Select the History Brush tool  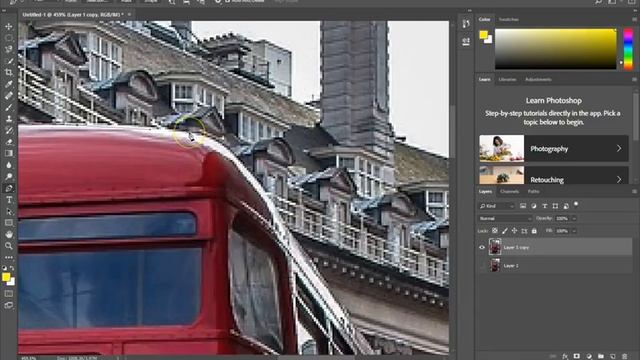click(x=9, y=130)
